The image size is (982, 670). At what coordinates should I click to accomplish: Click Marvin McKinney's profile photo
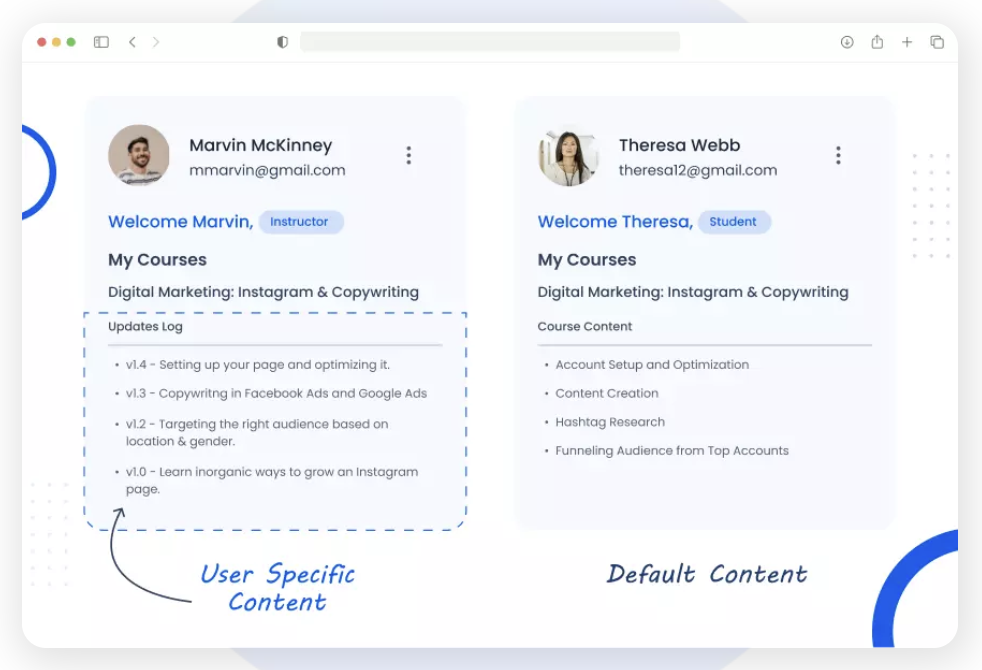pos(139,155)
